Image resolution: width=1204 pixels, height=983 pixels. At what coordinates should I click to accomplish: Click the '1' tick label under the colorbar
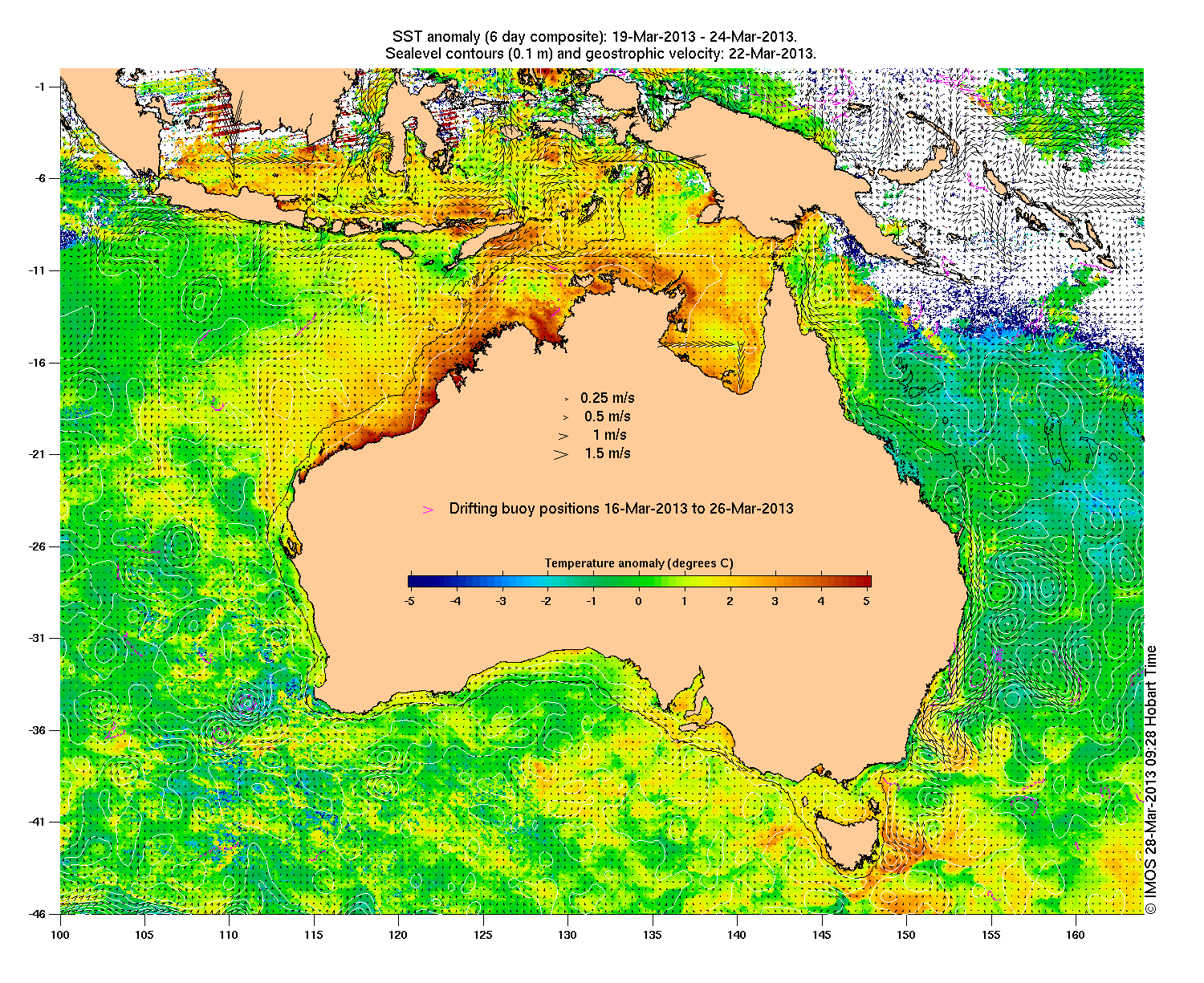[x=685, y=600]
